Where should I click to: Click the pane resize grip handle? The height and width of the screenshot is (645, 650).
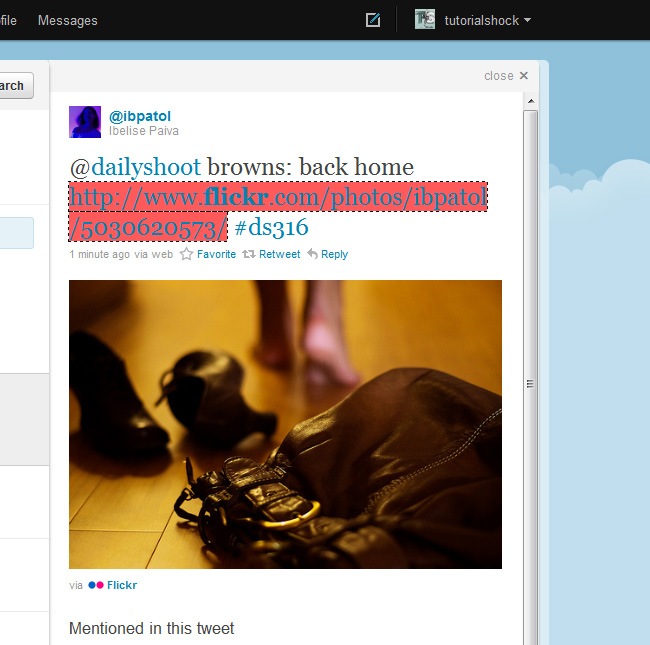(x=530, y=383)
